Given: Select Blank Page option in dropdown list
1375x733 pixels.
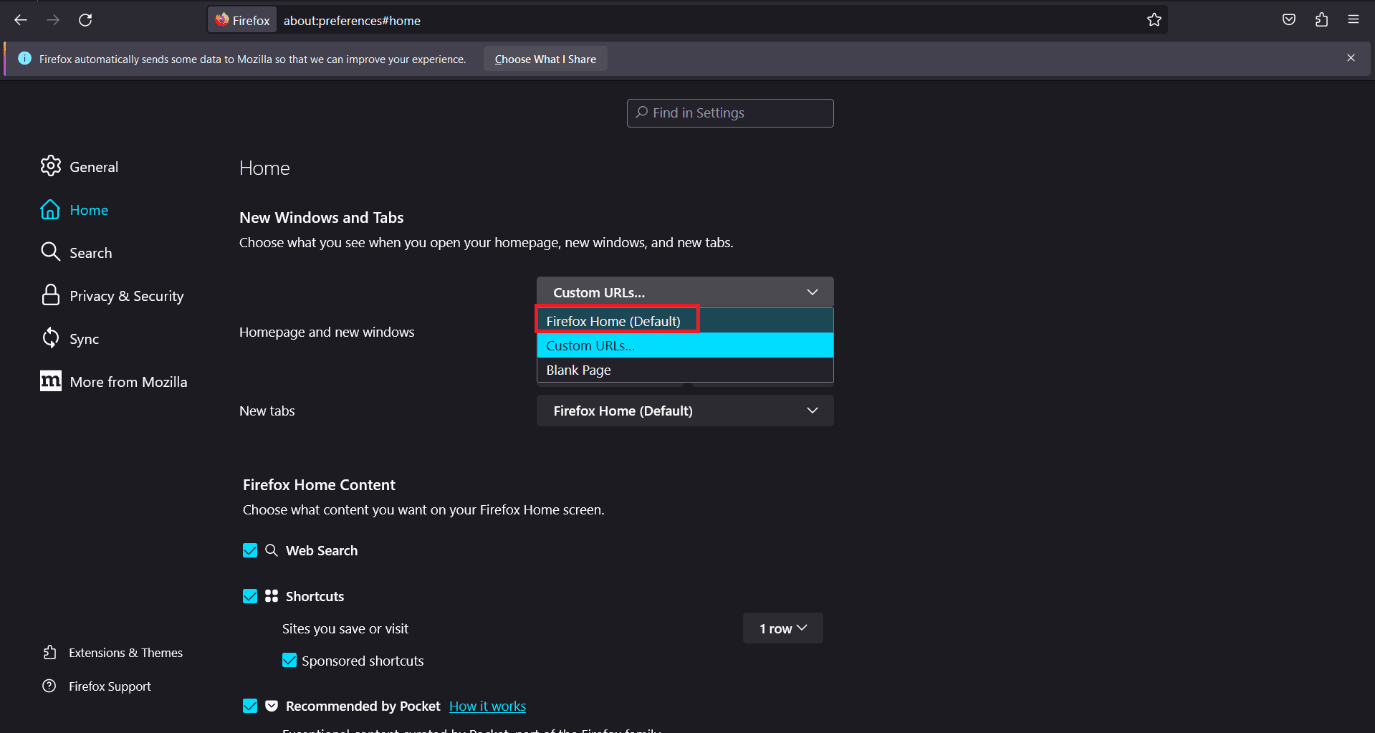Looking at the screenshot, I should [685, 370].
